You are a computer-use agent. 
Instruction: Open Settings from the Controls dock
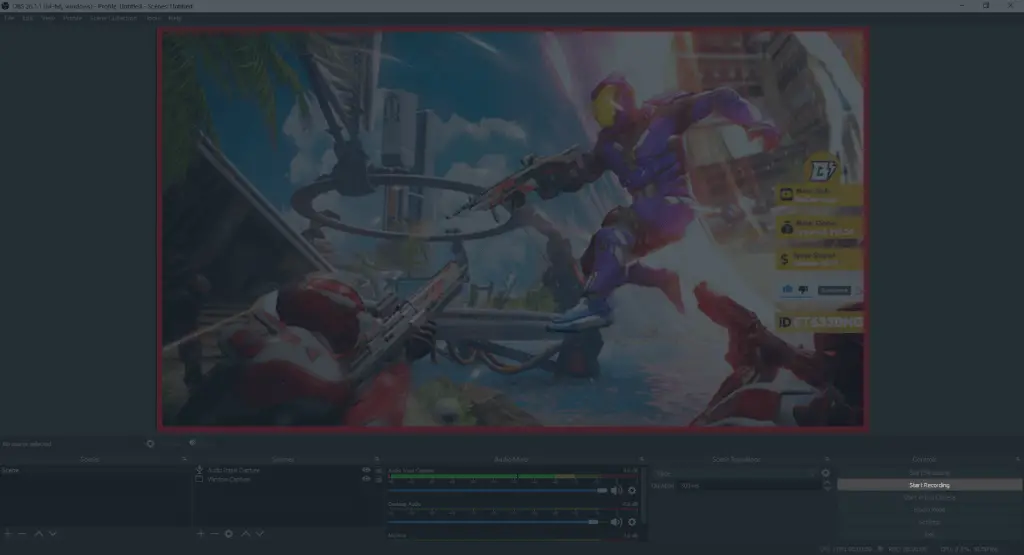tap(929, 522)
